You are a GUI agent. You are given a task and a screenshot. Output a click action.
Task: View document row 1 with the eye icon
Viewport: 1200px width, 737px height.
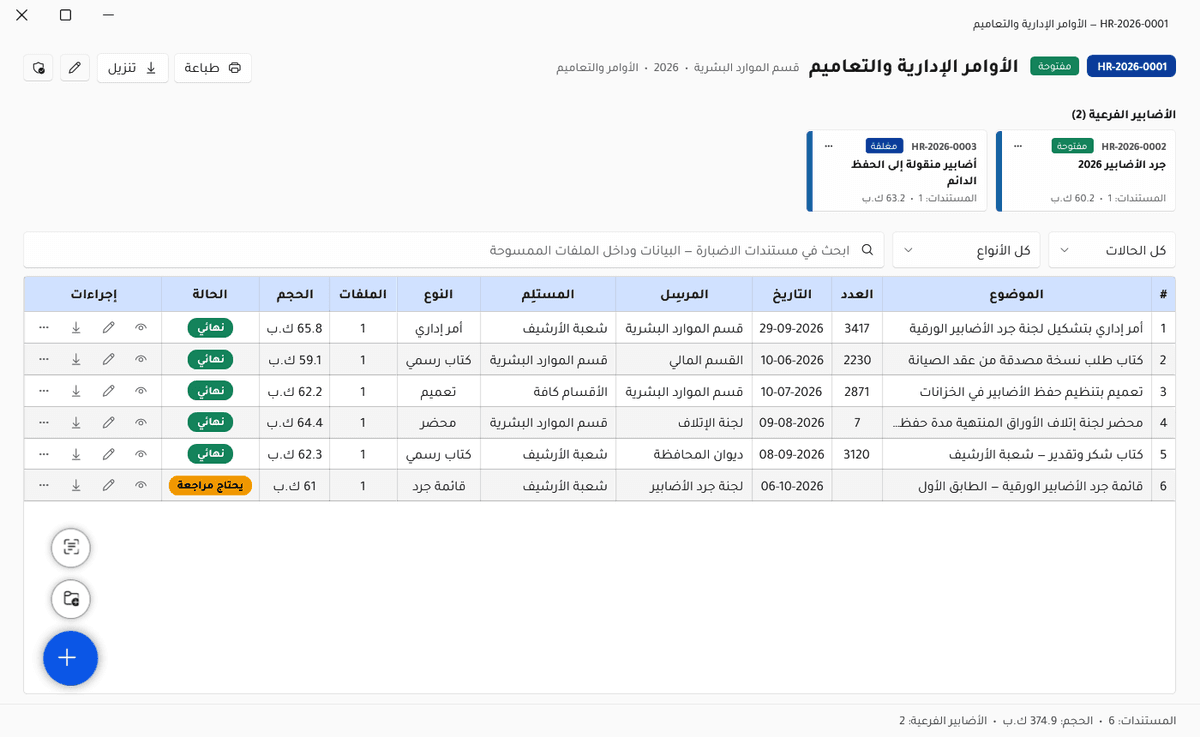[x=141, y=327]
